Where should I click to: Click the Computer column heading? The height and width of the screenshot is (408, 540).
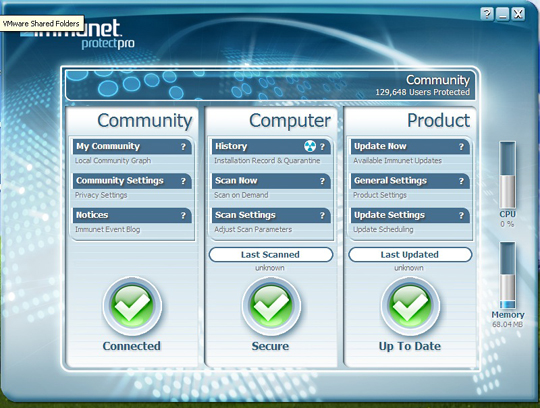290,121
